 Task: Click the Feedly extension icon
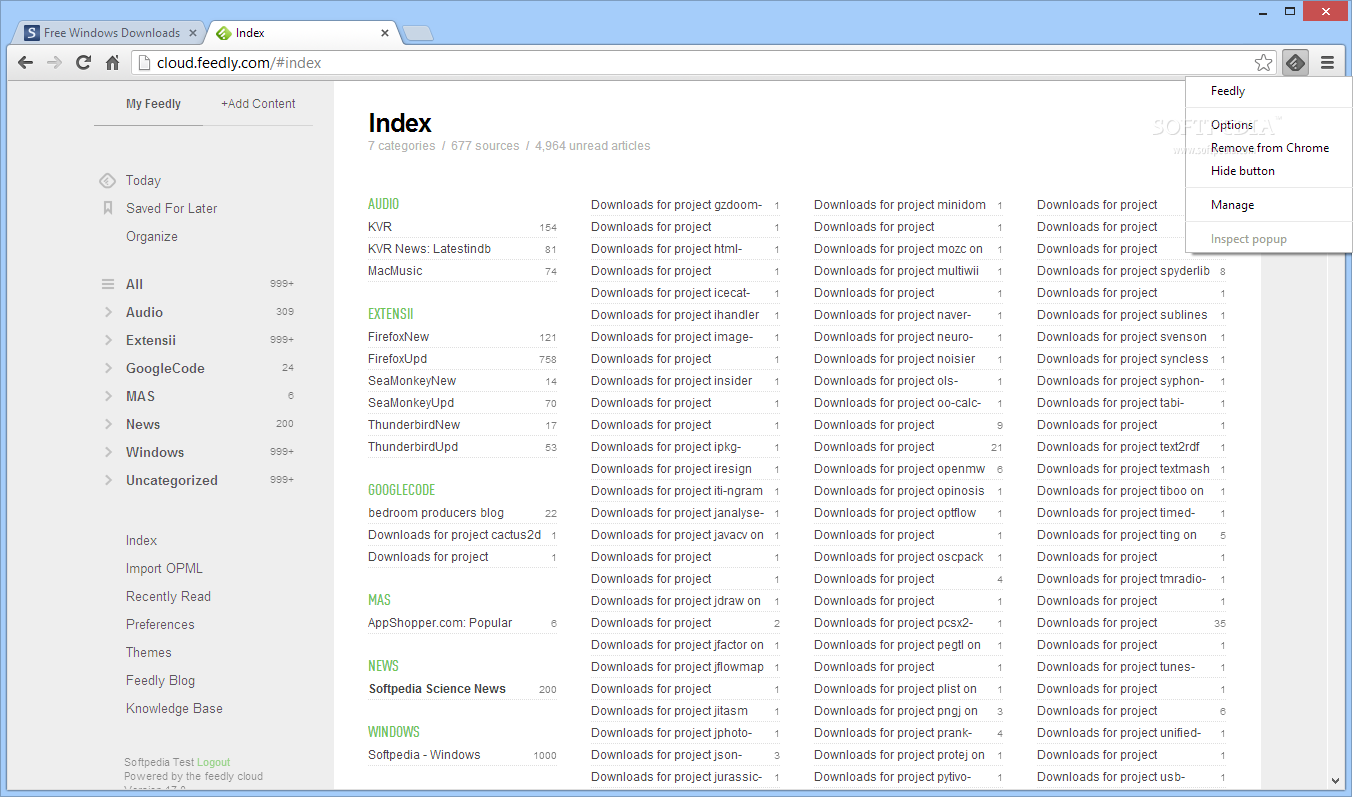pyautogui.click(x=1295, y=63)
